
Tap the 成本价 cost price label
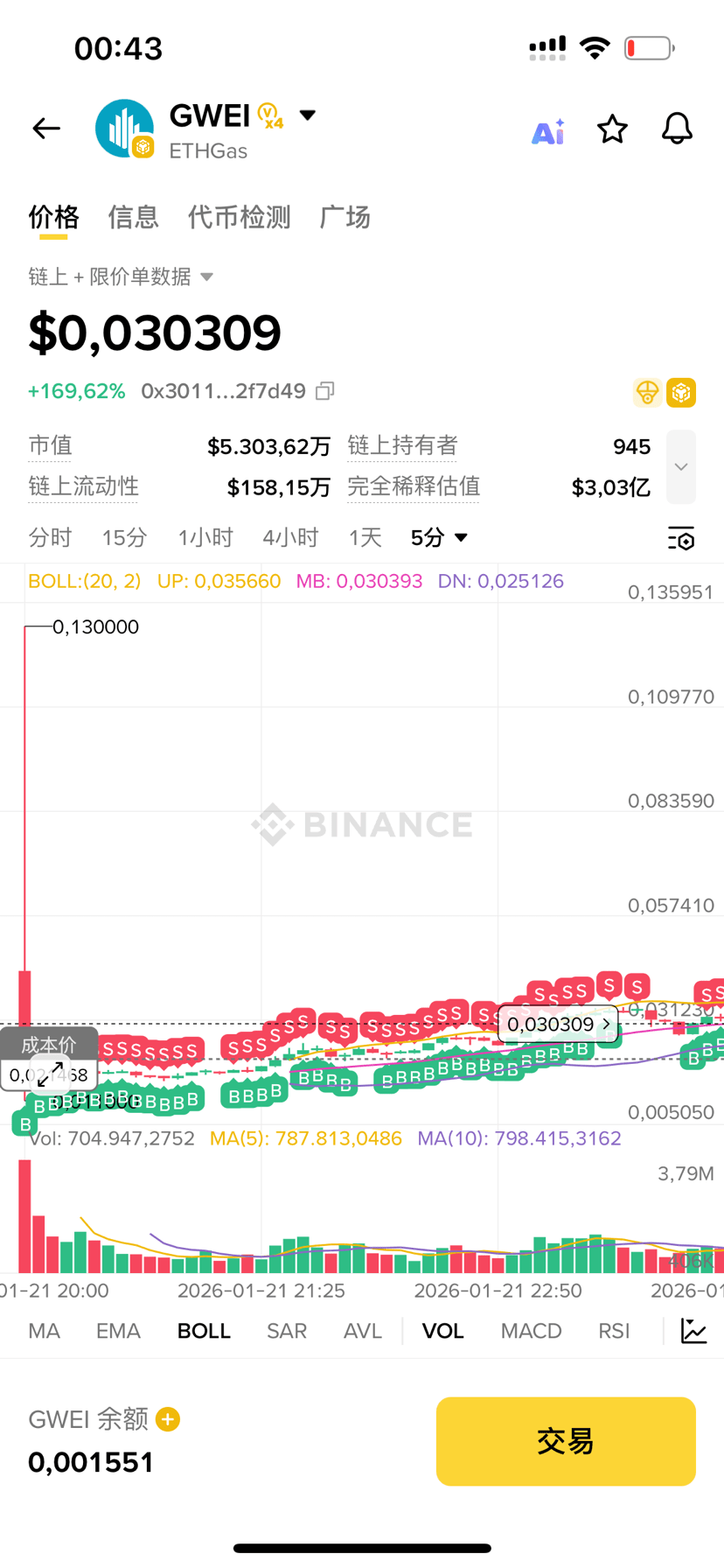tap(49, 1044)
